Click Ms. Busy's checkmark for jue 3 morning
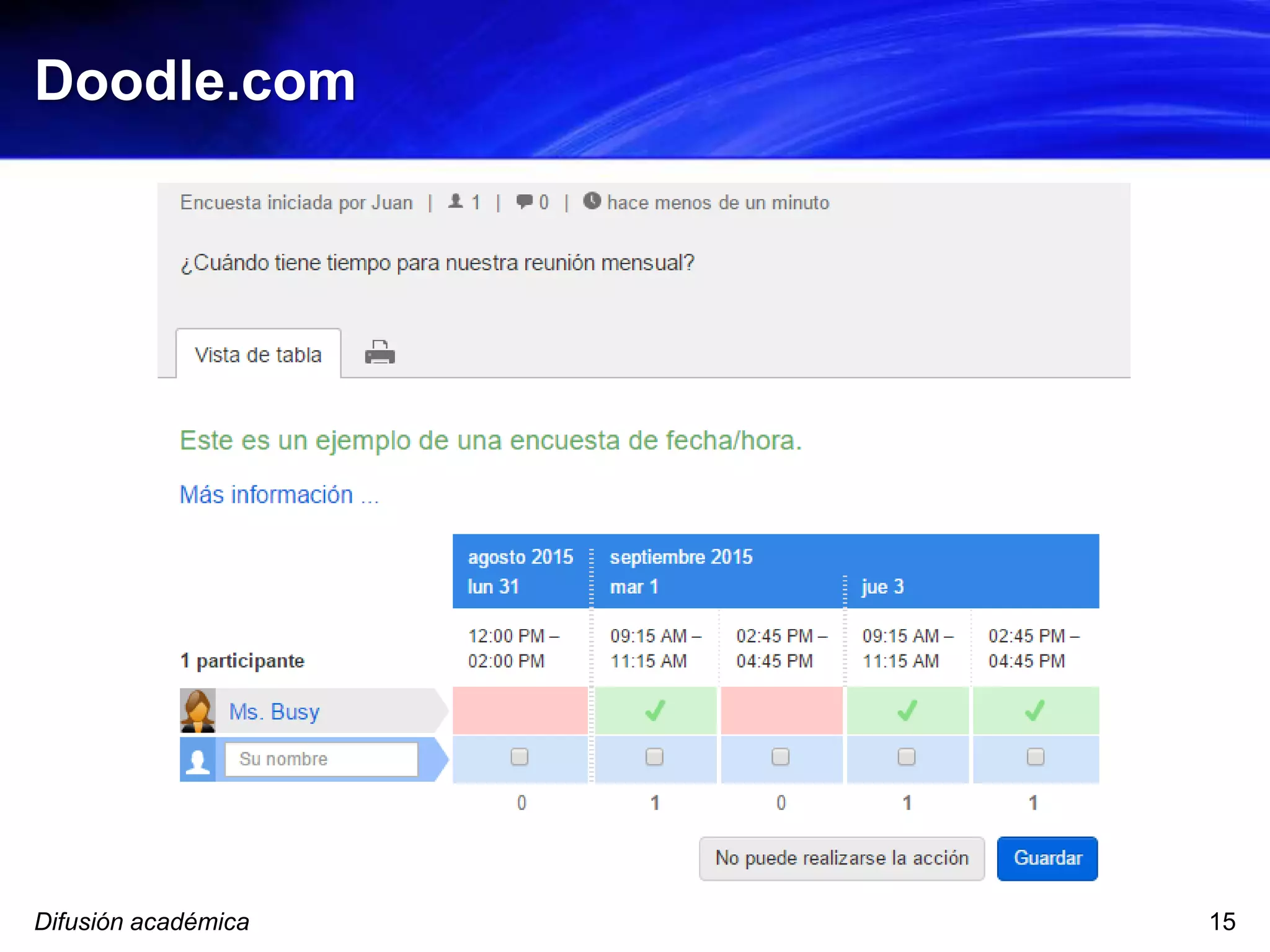Viewport: 1270px width, 952px height. (x=907, y=710)
